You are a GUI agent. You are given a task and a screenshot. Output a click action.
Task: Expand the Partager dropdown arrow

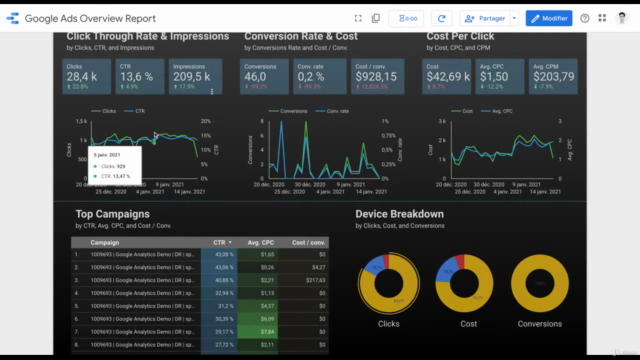click(514, 18)
